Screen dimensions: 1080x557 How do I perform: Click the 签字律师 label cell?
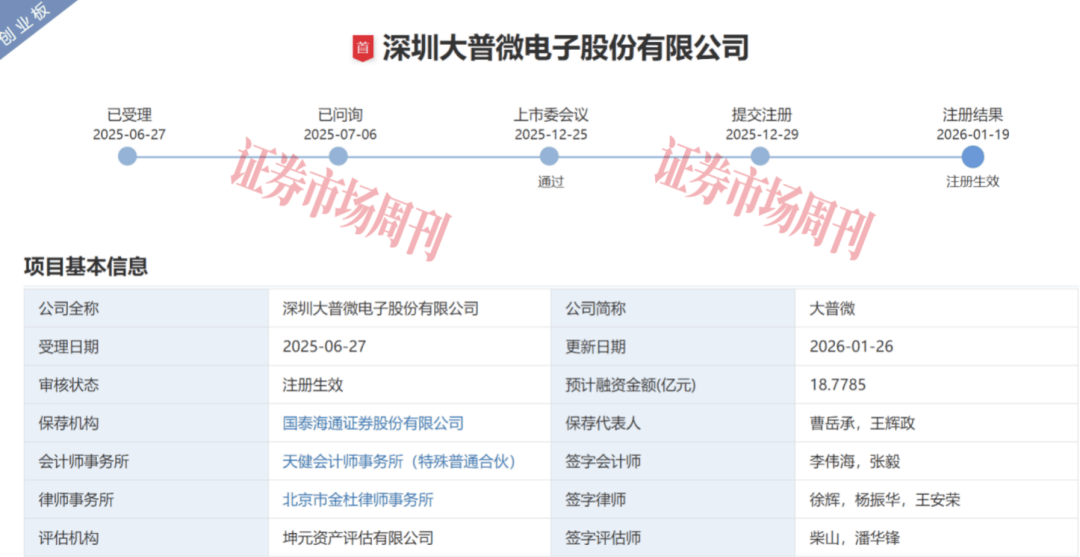pos(673,500)
